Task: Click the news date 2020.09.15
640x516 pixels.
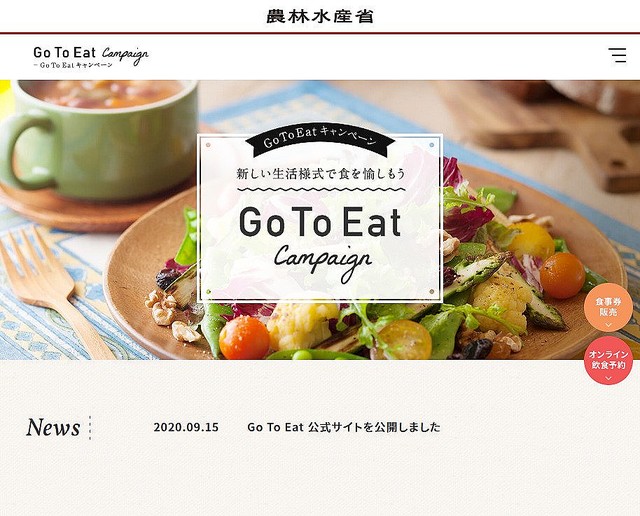Action: coord(186,427)
